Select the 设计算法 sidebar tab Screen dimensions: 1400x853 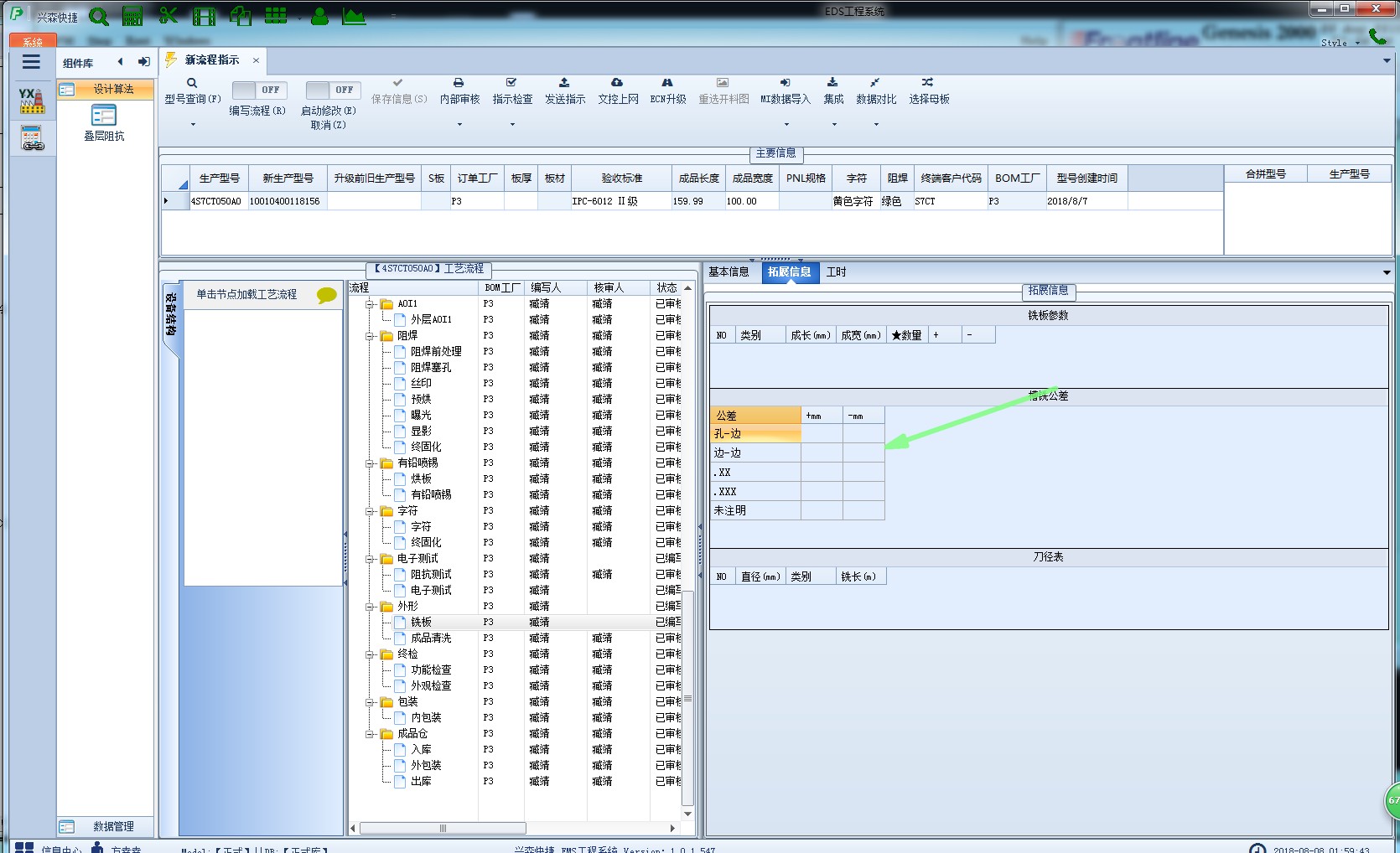tap(106, 89)
